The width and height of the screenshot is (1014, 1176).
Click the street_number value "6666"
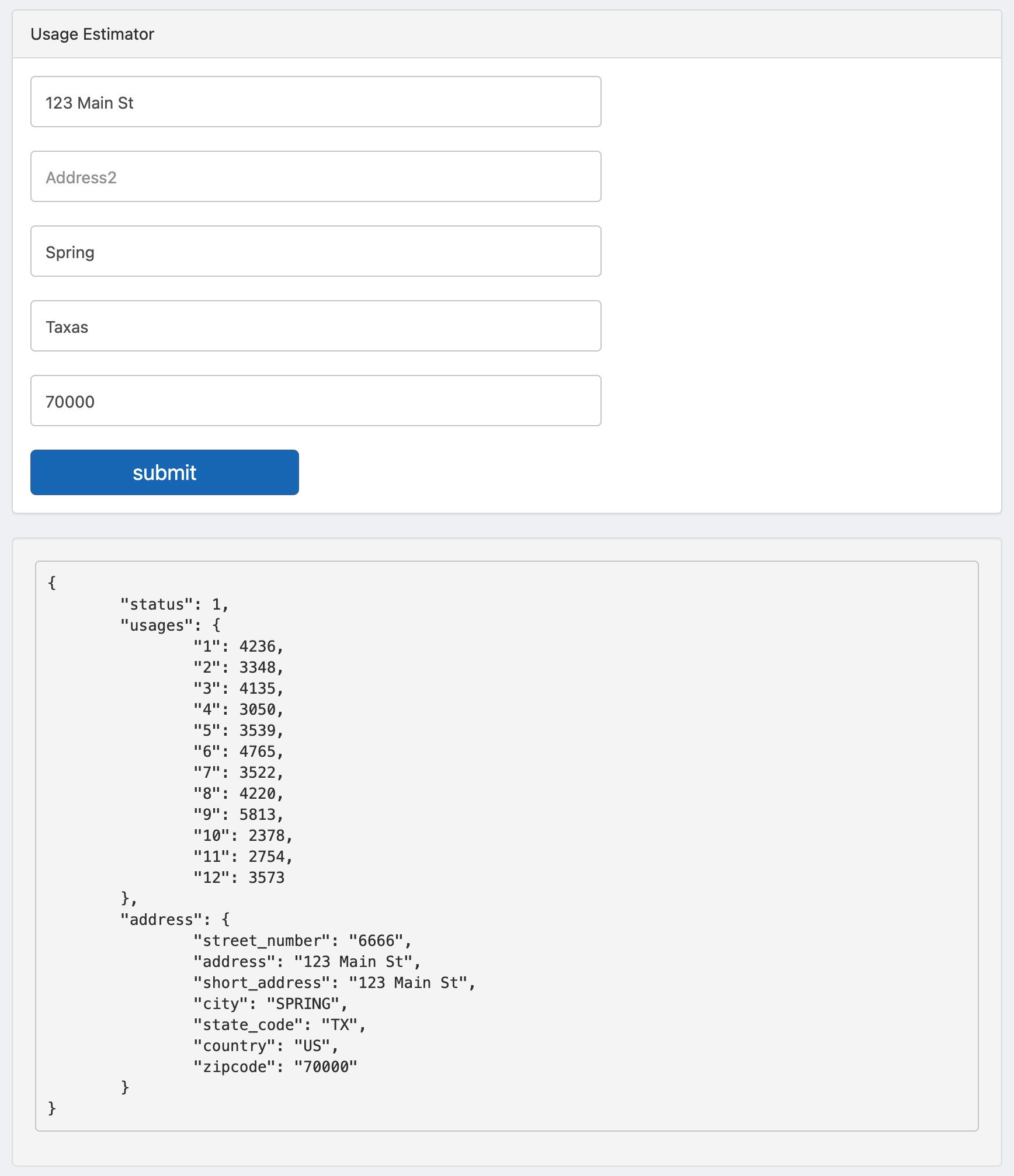[x=376, y=941]
